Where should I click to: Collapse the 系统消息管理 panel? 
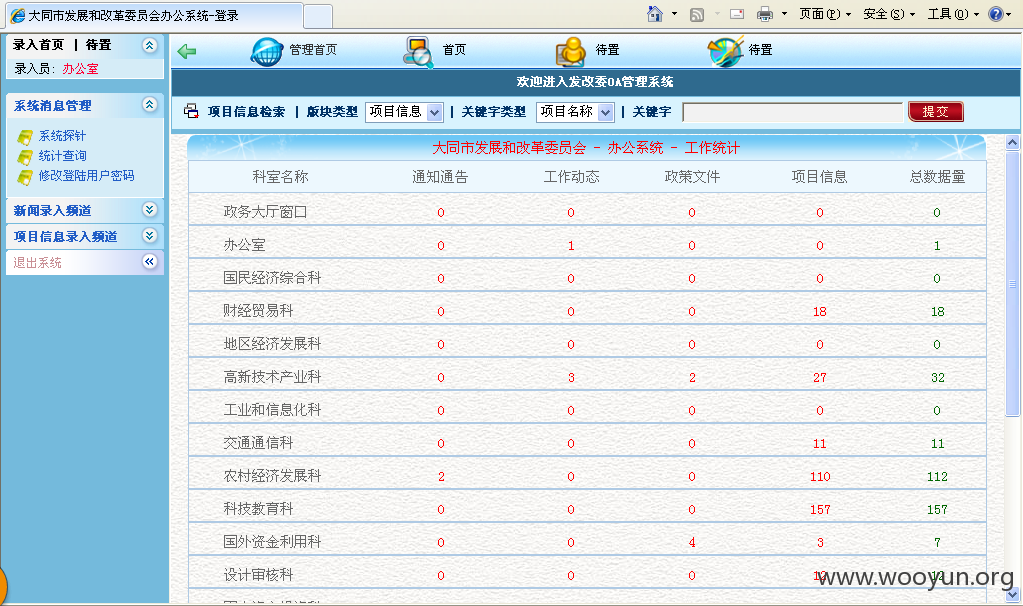tap(149, 104)
